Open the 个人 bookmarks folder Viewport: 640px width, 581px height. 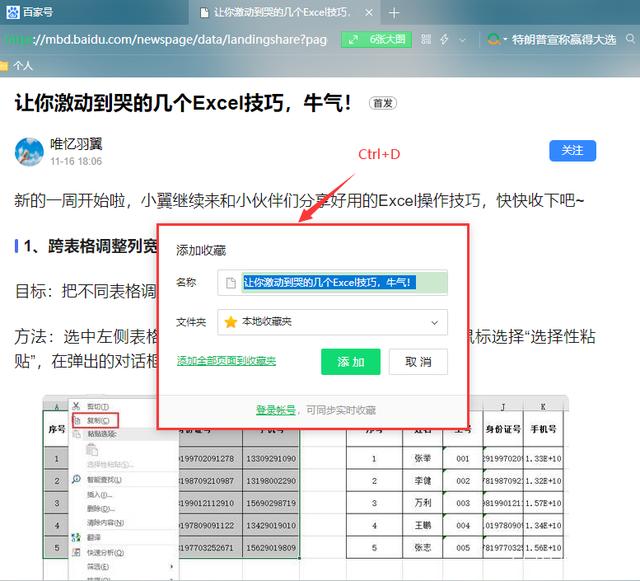tap(18, 65)
